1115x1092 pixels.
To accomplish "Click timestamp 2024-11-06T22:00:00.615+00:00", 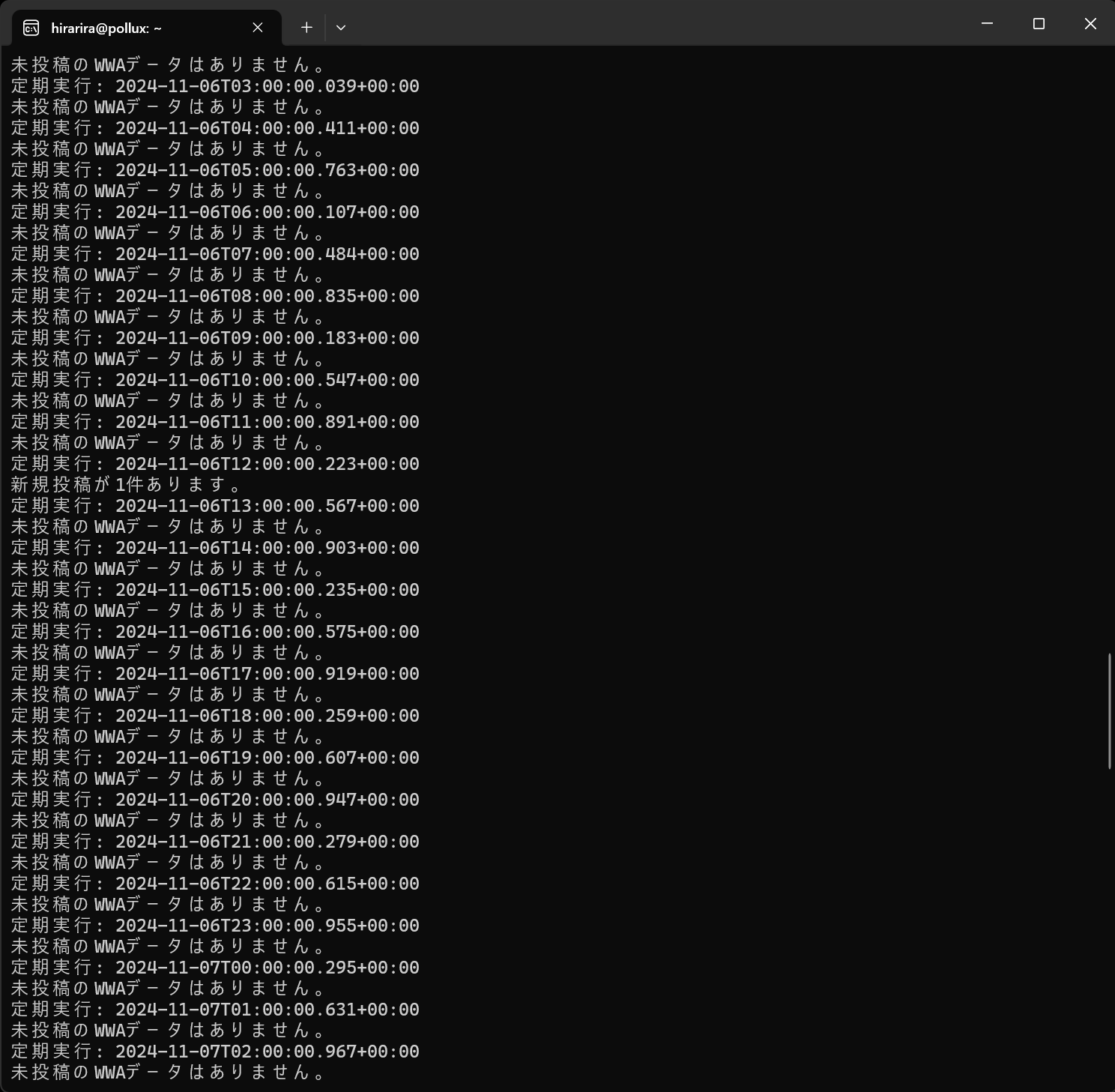I will click(x=268, y=884).
